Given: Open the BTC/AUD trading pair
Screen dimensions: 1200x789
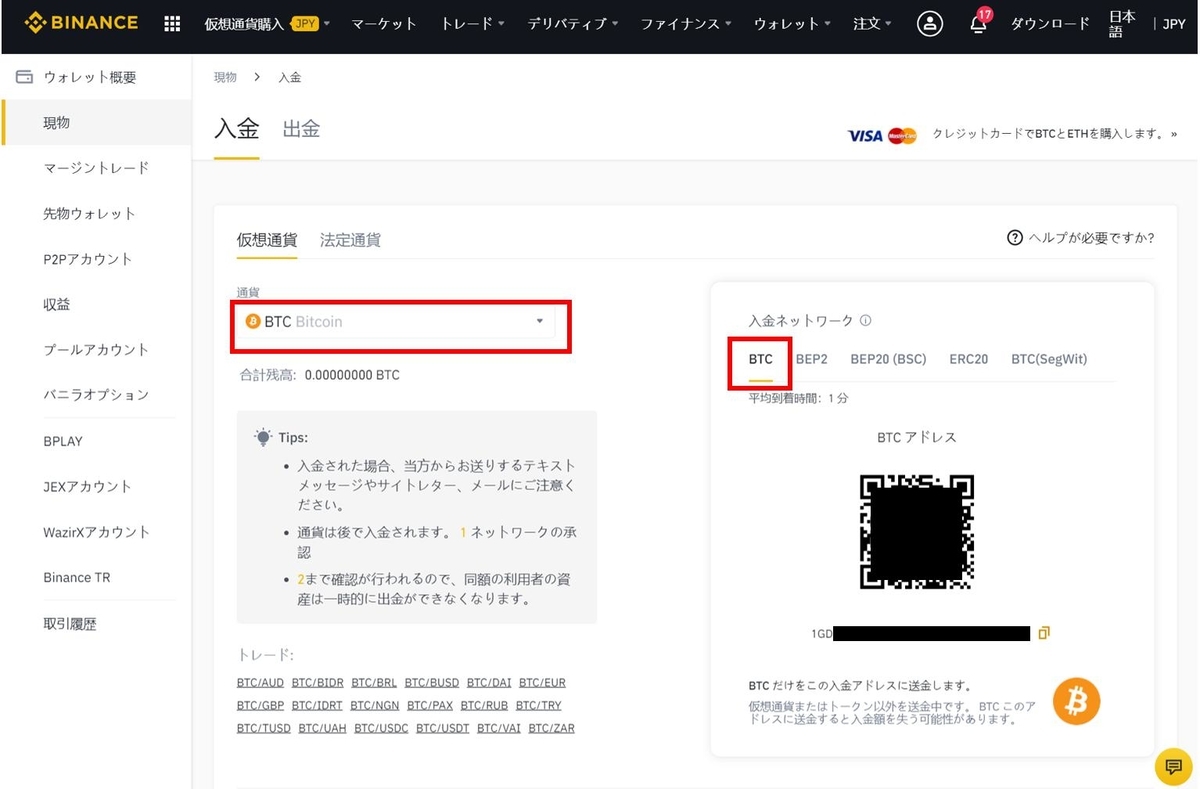Looking at the screenshot, I should [260, 683].
